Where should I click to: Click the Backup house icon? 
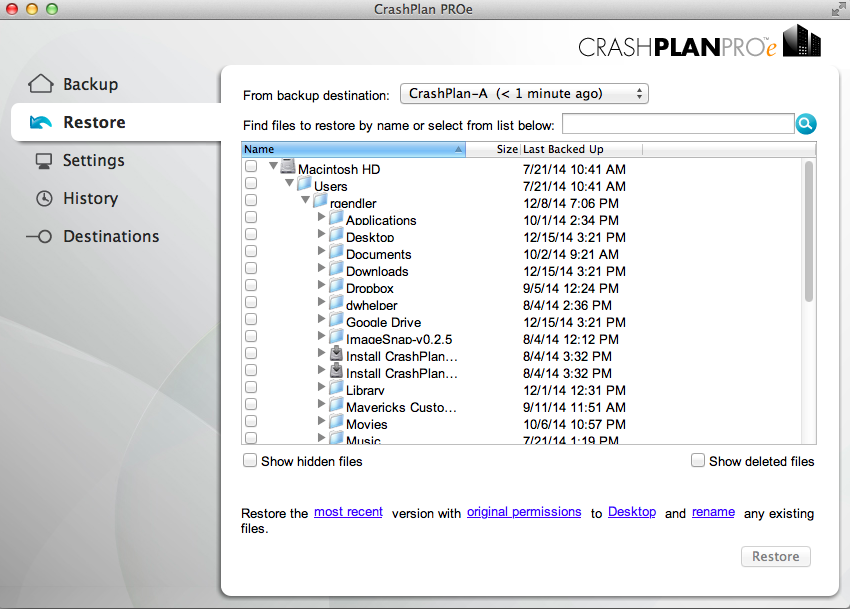41,84
